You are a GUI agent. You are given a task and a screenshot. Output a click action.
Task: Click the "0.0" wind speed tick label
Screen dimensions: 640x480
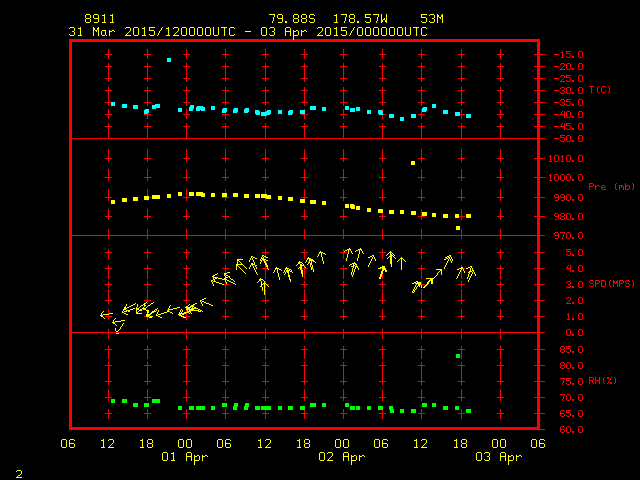pos(574,333)
